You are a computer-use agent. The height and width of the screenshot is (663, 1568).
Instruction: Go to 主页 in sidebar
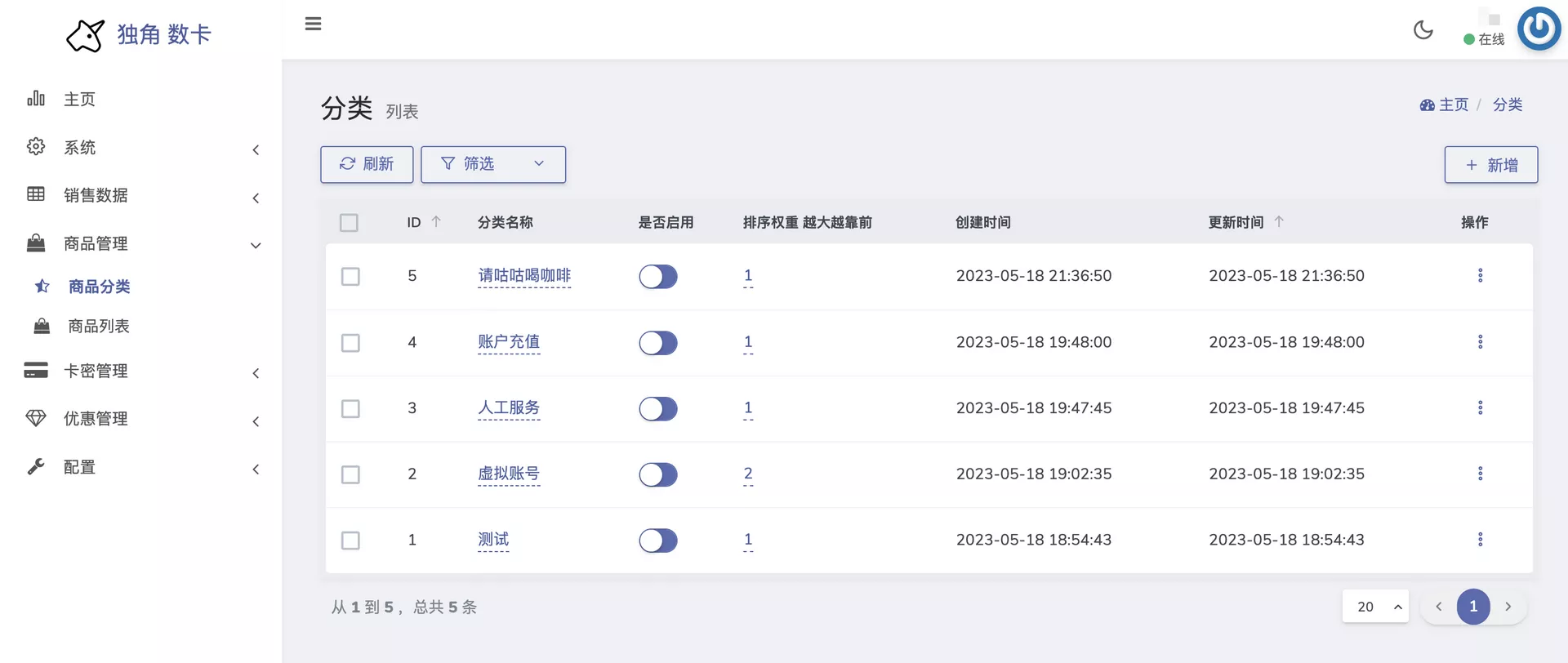click(x=79, y=100)
